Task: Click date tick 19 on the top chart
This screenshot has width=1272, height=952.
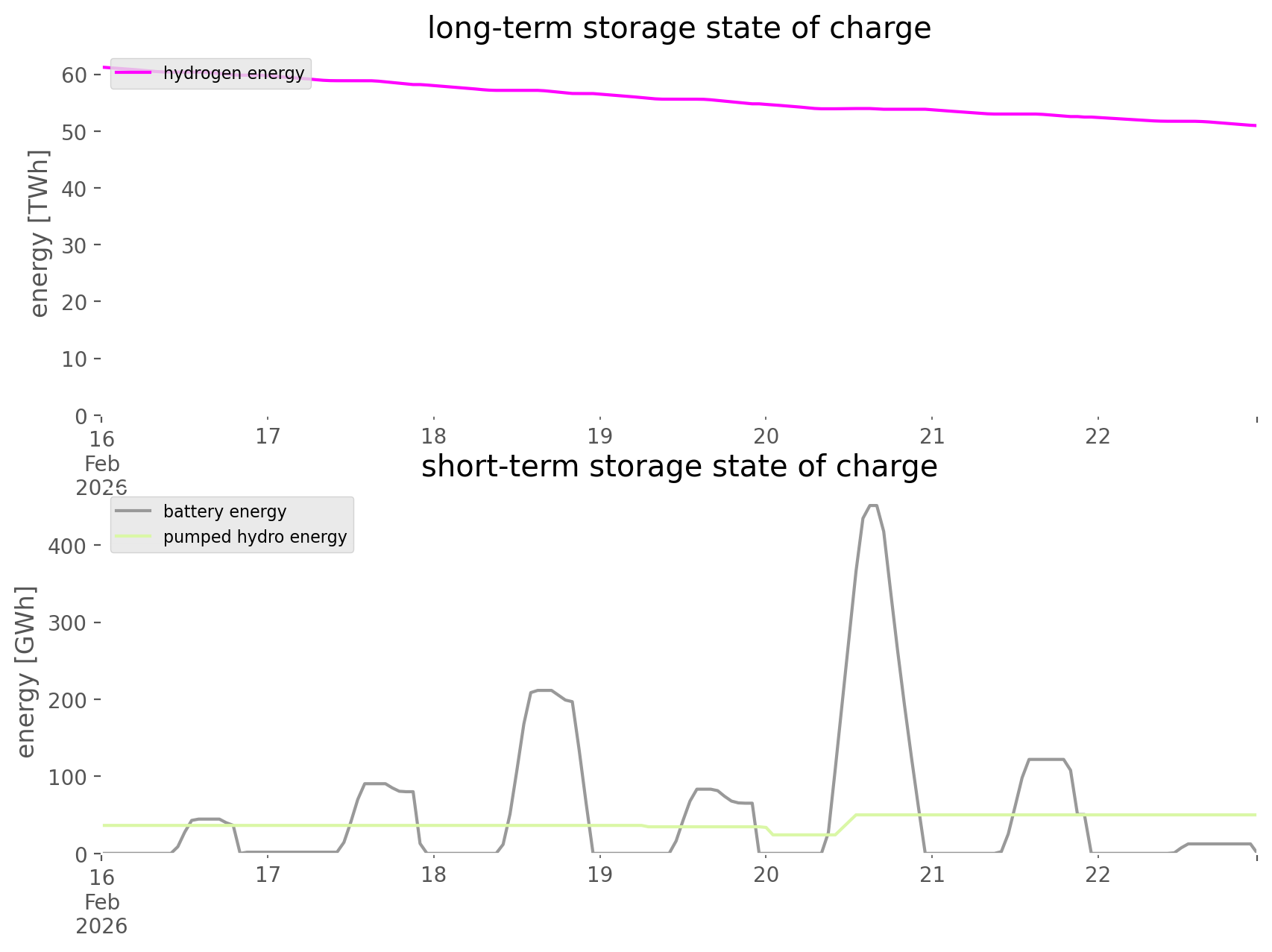Action: tap(599, 436)
